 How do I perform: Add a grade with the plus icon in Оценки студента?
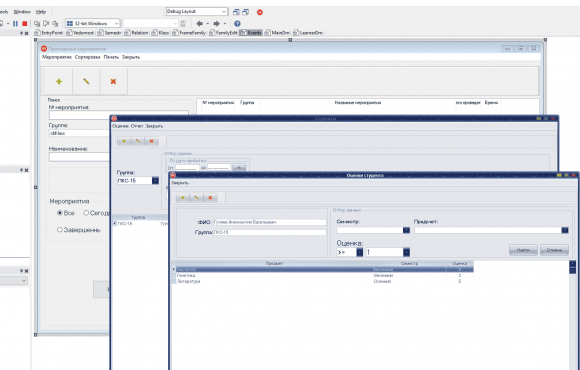182,198
